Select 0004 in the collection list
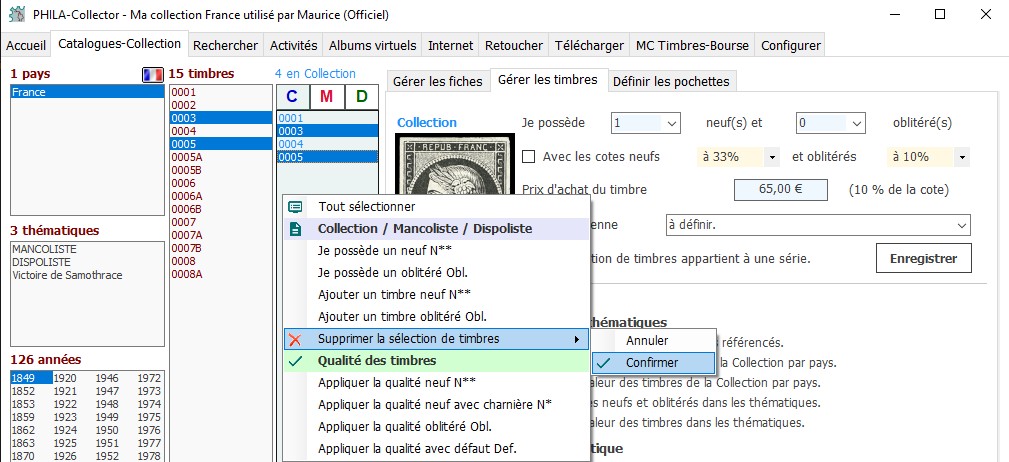The image size is (1009, 462). [x=328, y=144]
